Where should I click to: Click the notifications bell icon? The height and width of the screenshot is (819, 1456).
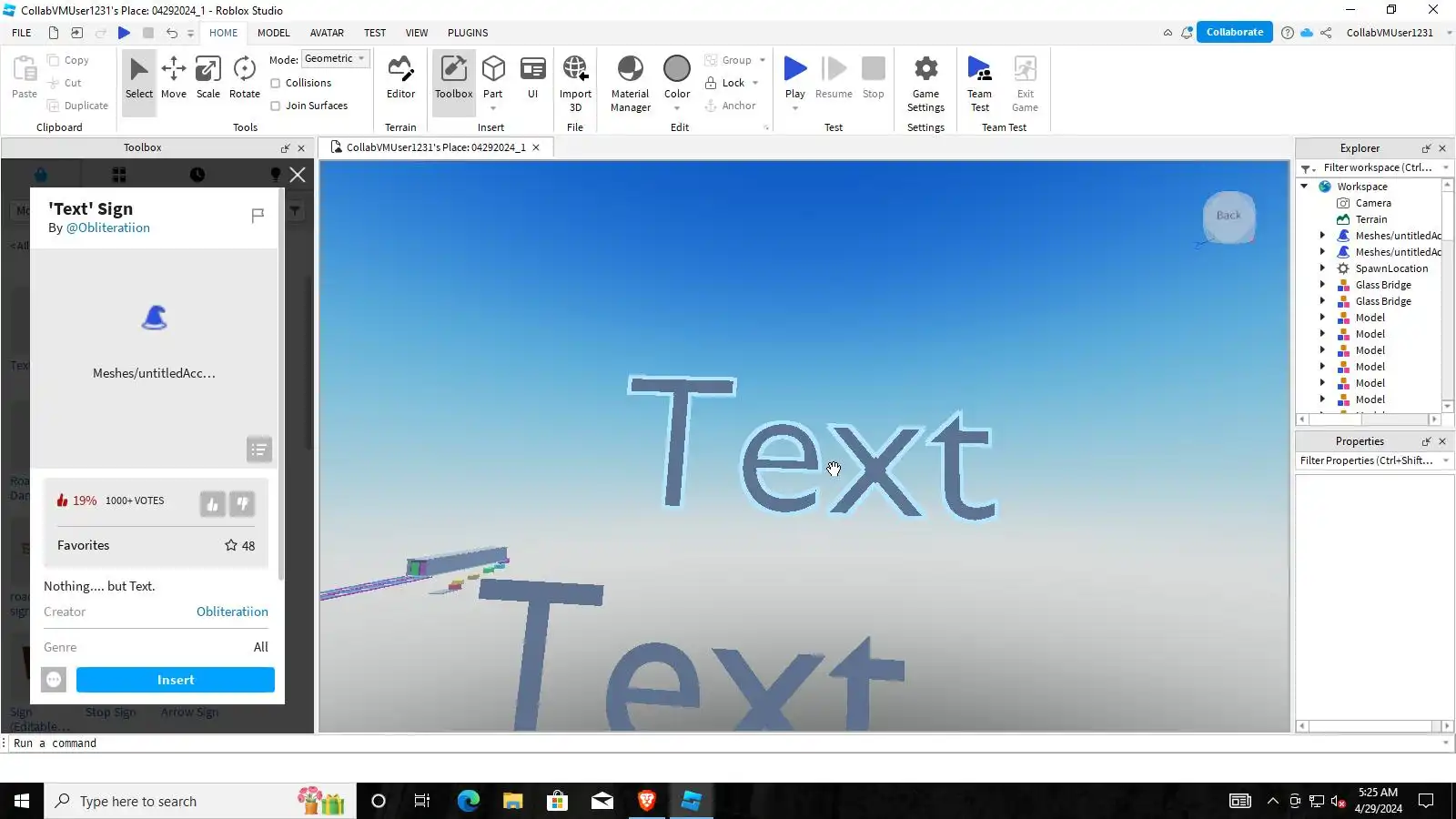[x=1187, y=33]
